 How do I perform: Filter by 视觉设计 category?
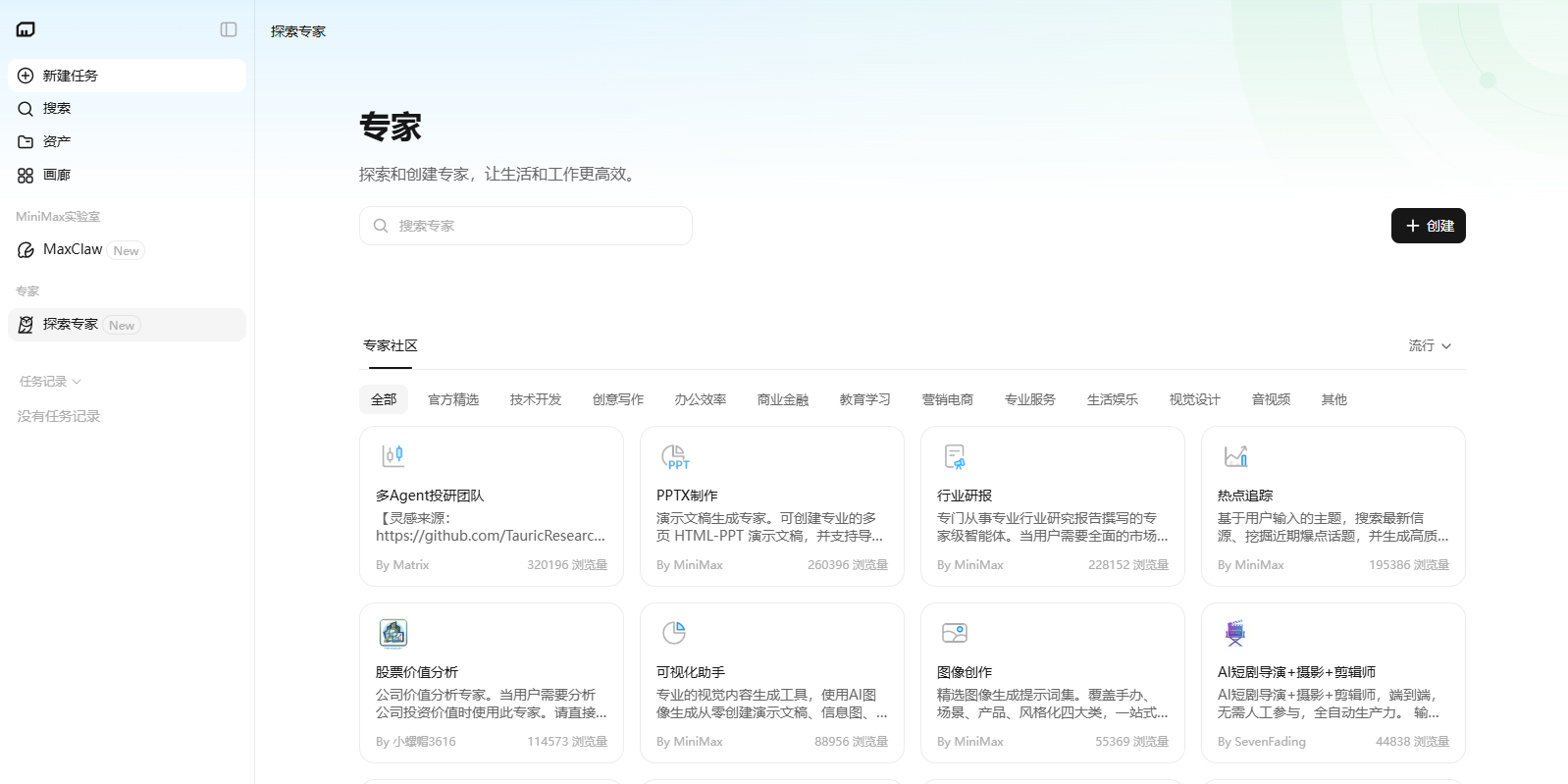tap(1194, 399)
